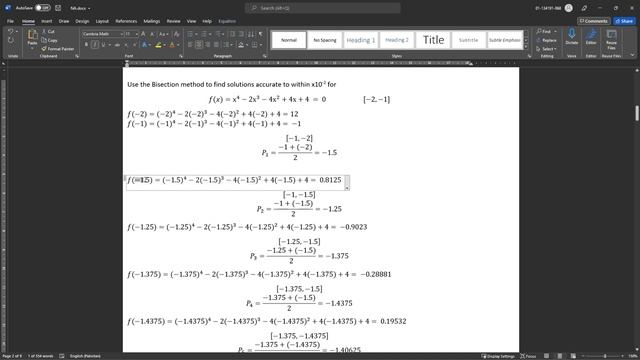Toggle bold formatting

(x=86, y=45)
